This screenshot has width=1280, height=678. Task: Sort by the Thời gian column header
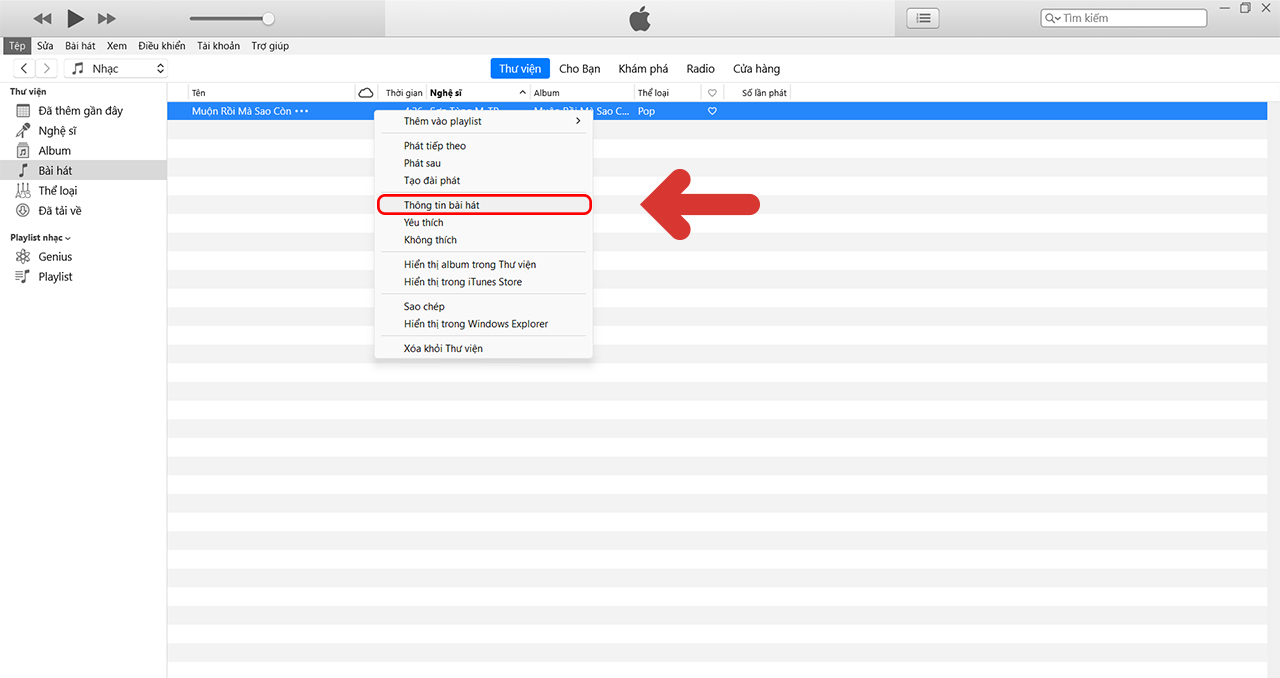403,93
